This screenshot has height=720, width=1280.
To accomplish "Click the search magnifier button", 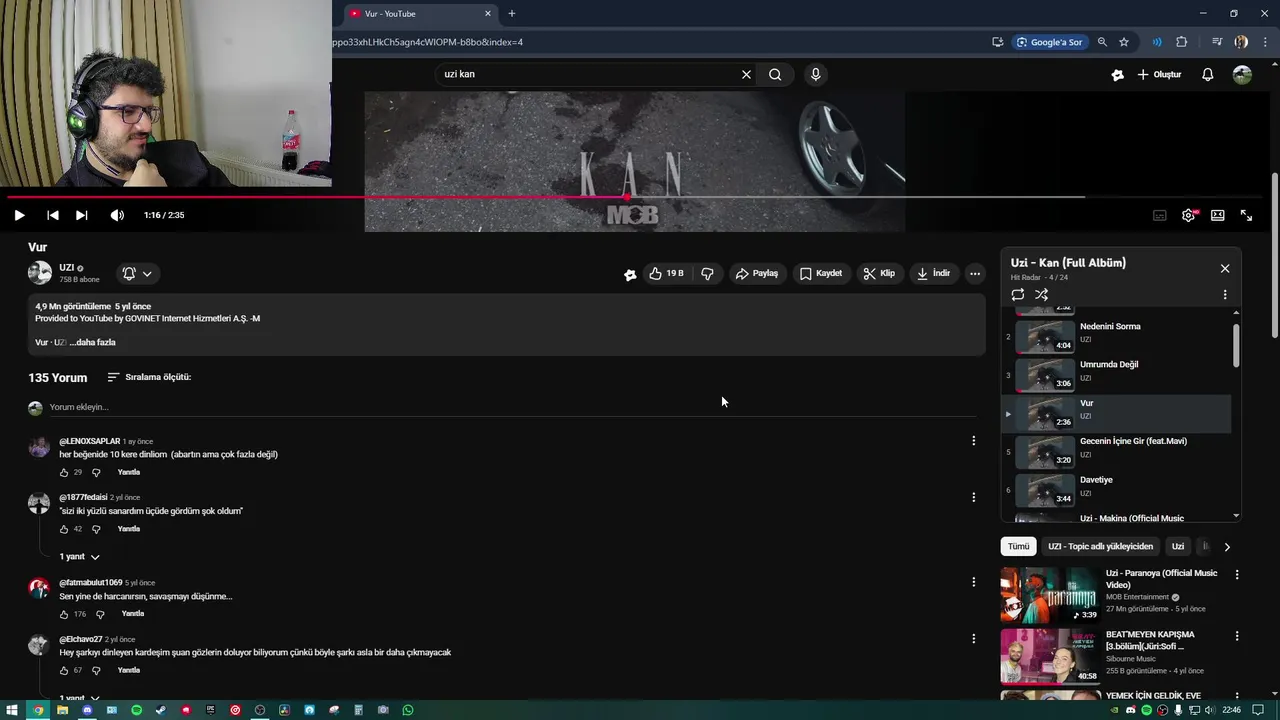I will coord(775,74).
